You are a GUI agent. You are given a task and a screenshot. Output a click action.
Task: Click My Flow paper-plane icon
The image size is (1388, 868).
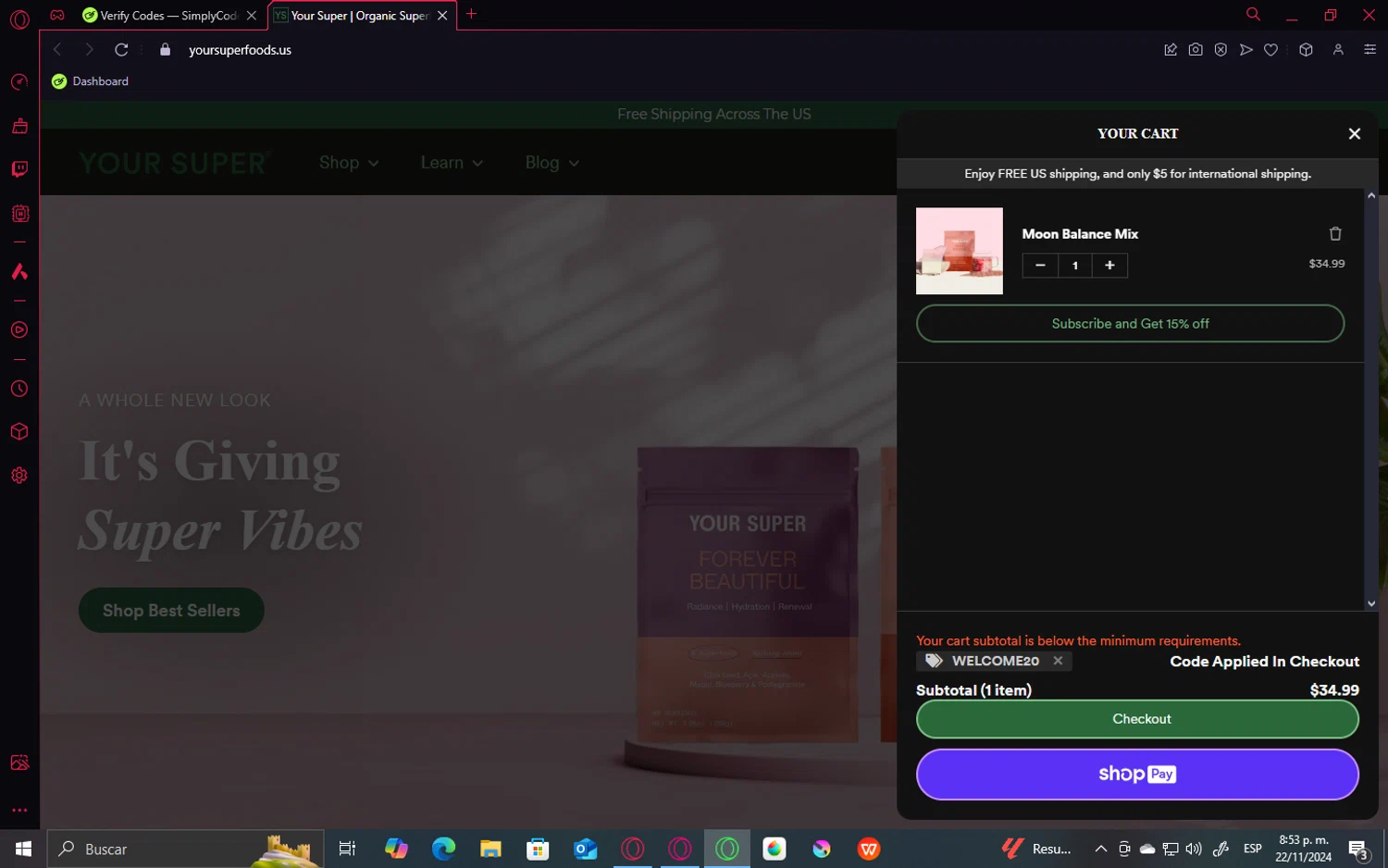tap(1246, 50)
